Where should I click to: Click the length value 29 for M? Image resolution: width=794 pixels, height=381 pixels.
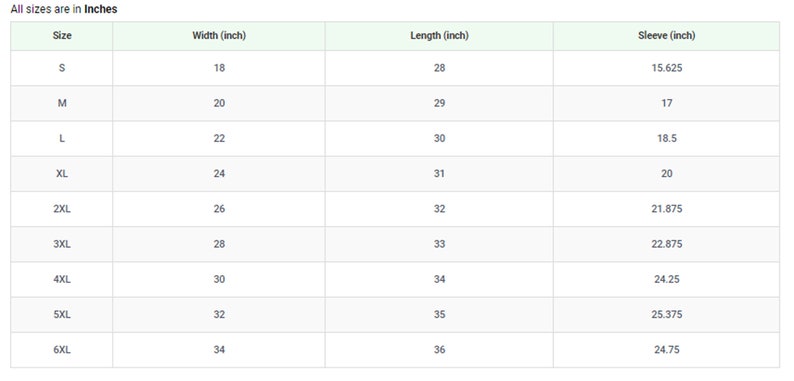[439, 103]
